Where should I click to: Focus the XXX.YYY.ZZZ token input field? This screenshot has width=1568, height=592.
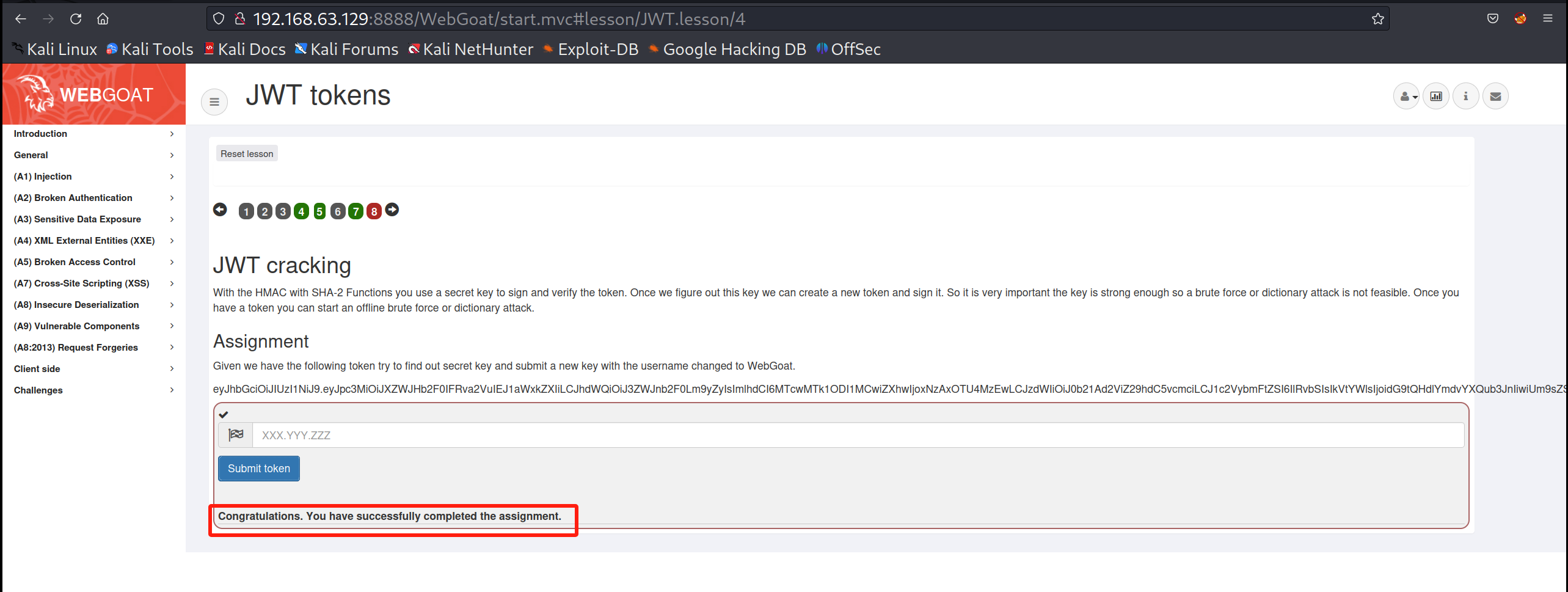click(858, 435)
